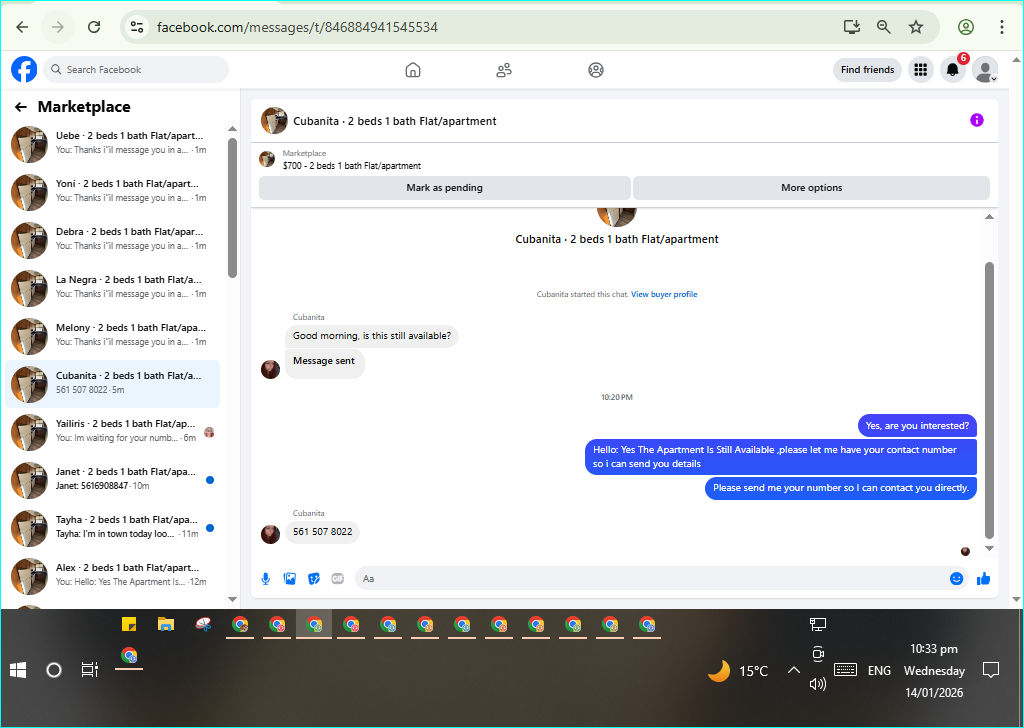Click the More options button

tap(811, 187)
